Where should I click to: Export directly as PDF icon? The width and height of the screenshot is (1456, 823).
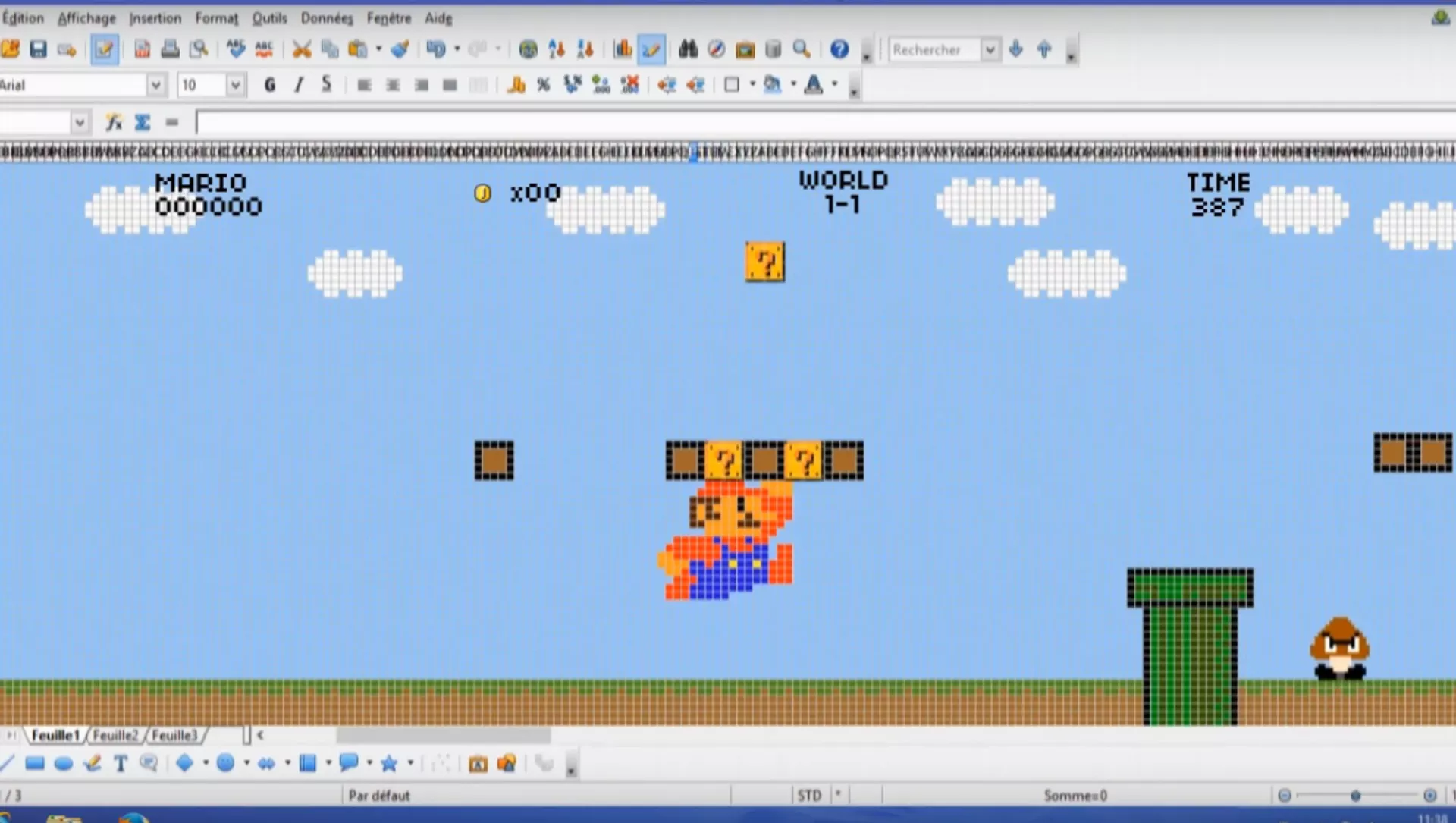(x=142, y=50)
